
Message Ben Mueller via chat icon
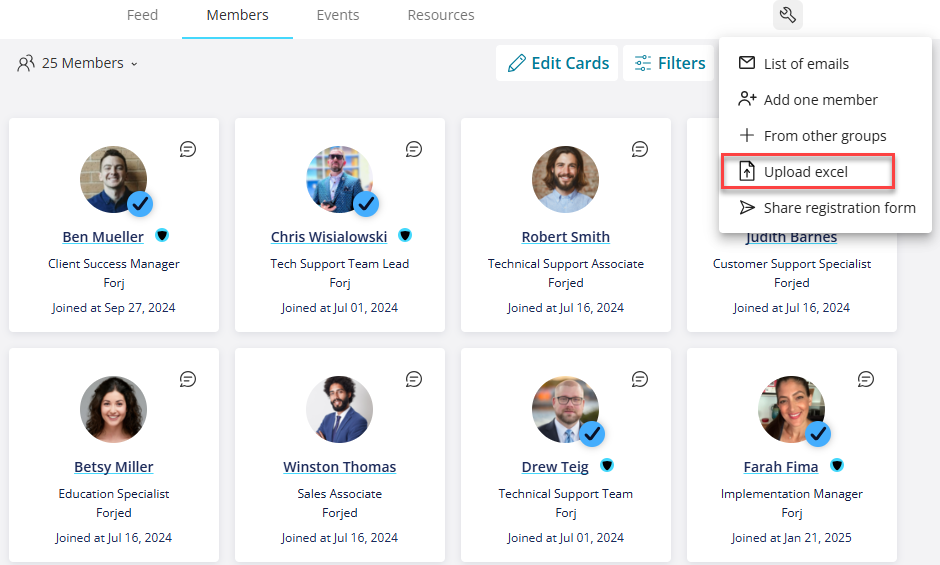click(x=188, y=149)
